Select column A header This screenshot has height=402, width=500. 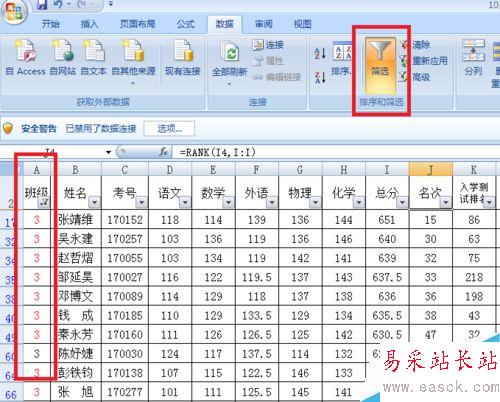coord(37,170)
